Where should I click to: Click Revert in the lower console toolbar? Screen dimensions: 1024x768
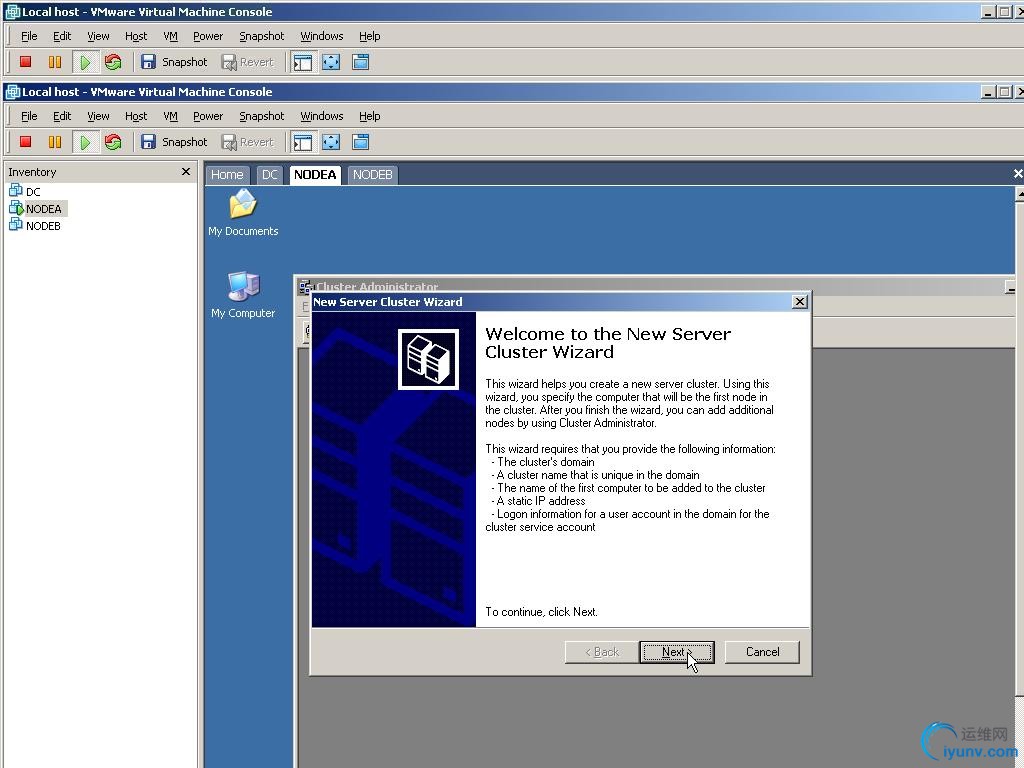(x=248, y=142)
